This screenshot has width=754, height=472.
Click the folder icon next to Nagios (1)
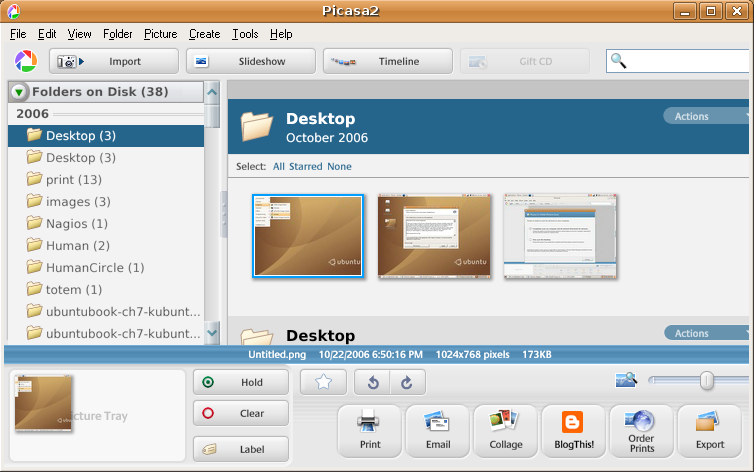(x=34, y=223)
